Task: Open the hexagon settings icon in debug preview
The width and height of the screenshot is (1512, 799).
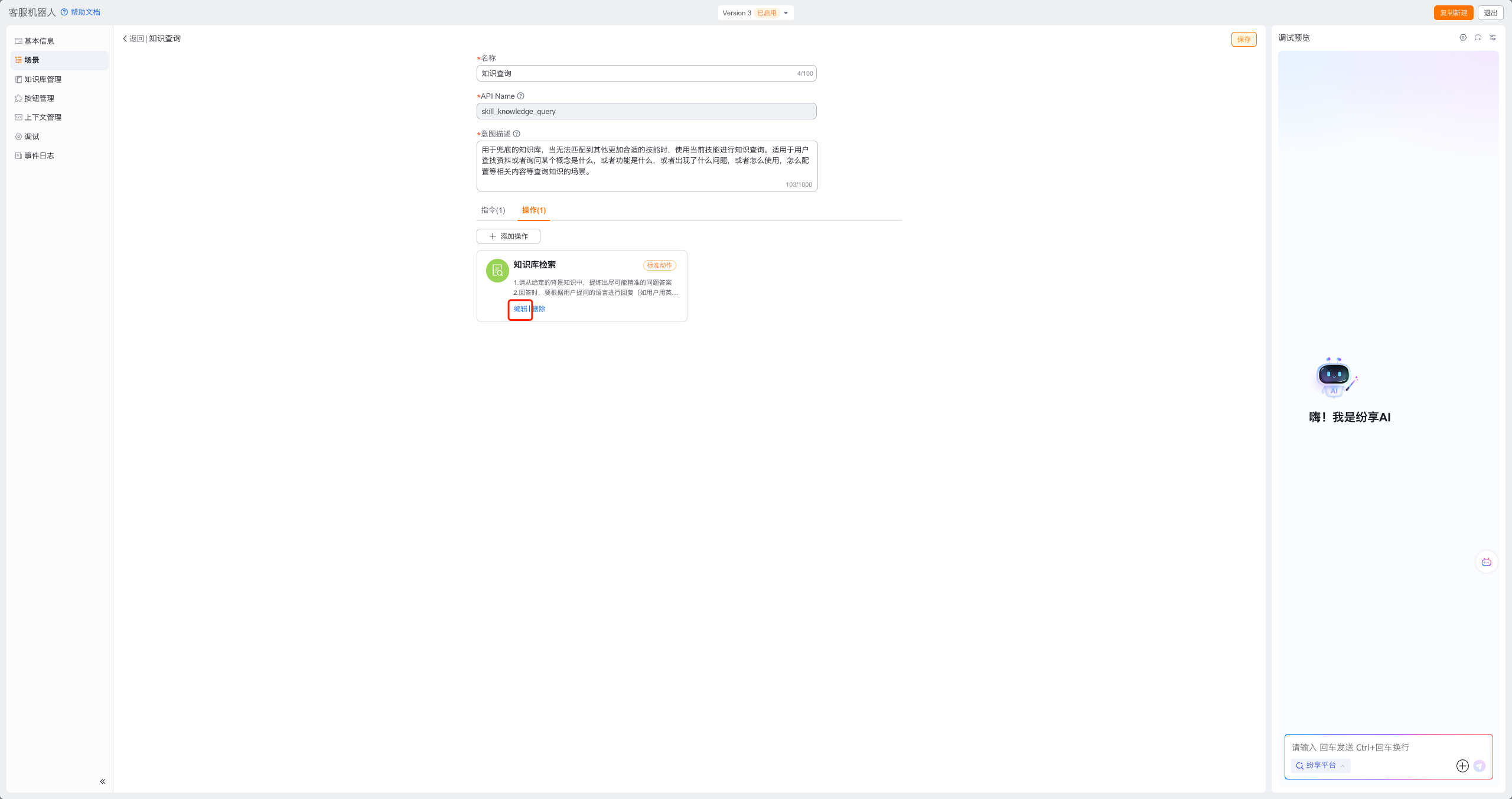Action: click(x=1463, y=38)
